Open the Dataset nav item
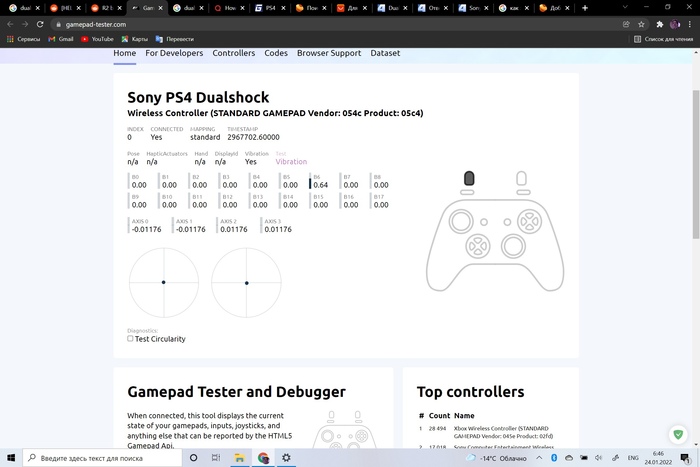The width and height of the screenshot is (700, 467). click(x=385, y=53)
